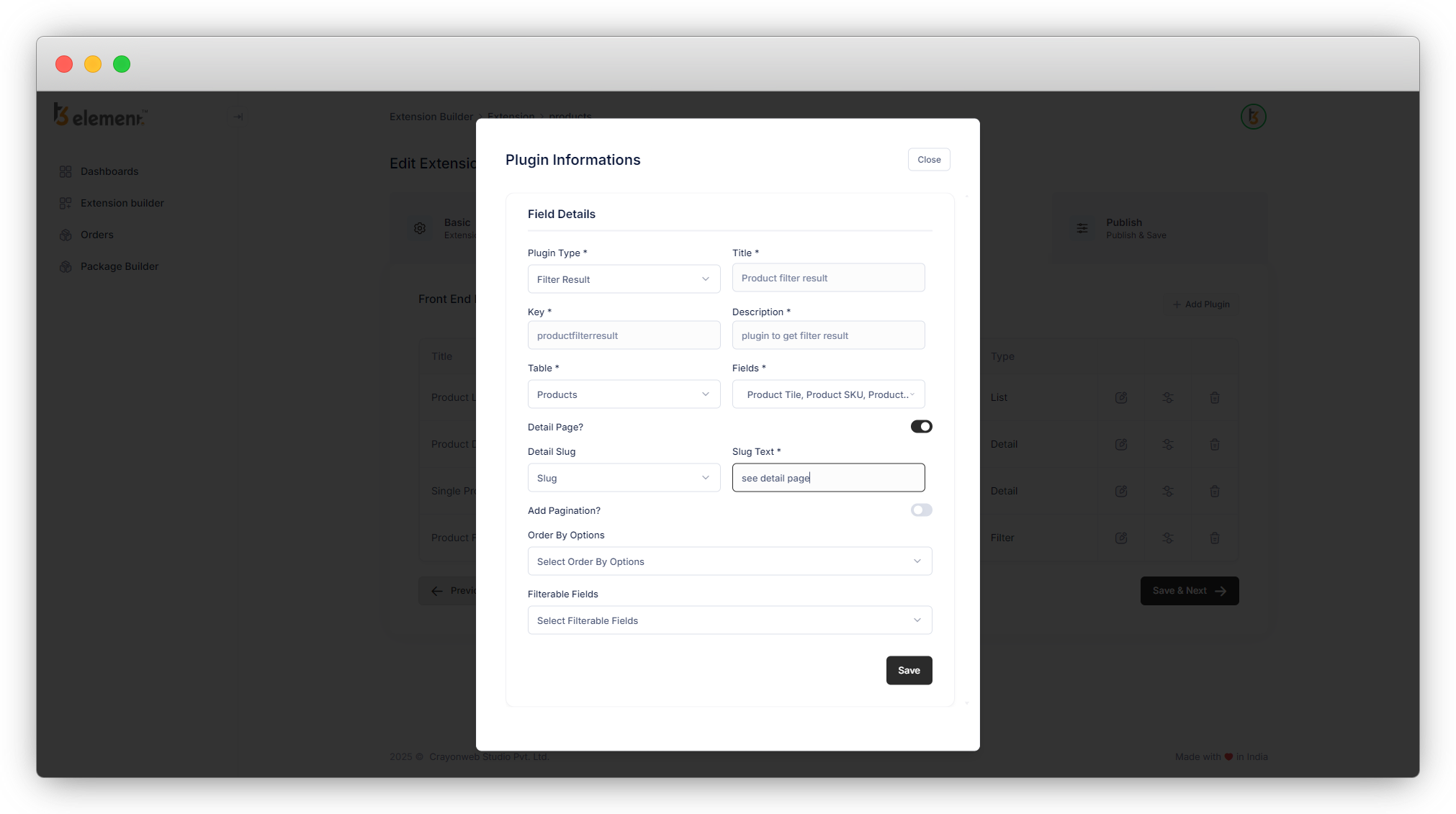The height and width of the screenshot is (814, 1456).
Task: Open Select Order By Options dropdown
Action: [729, 561]
